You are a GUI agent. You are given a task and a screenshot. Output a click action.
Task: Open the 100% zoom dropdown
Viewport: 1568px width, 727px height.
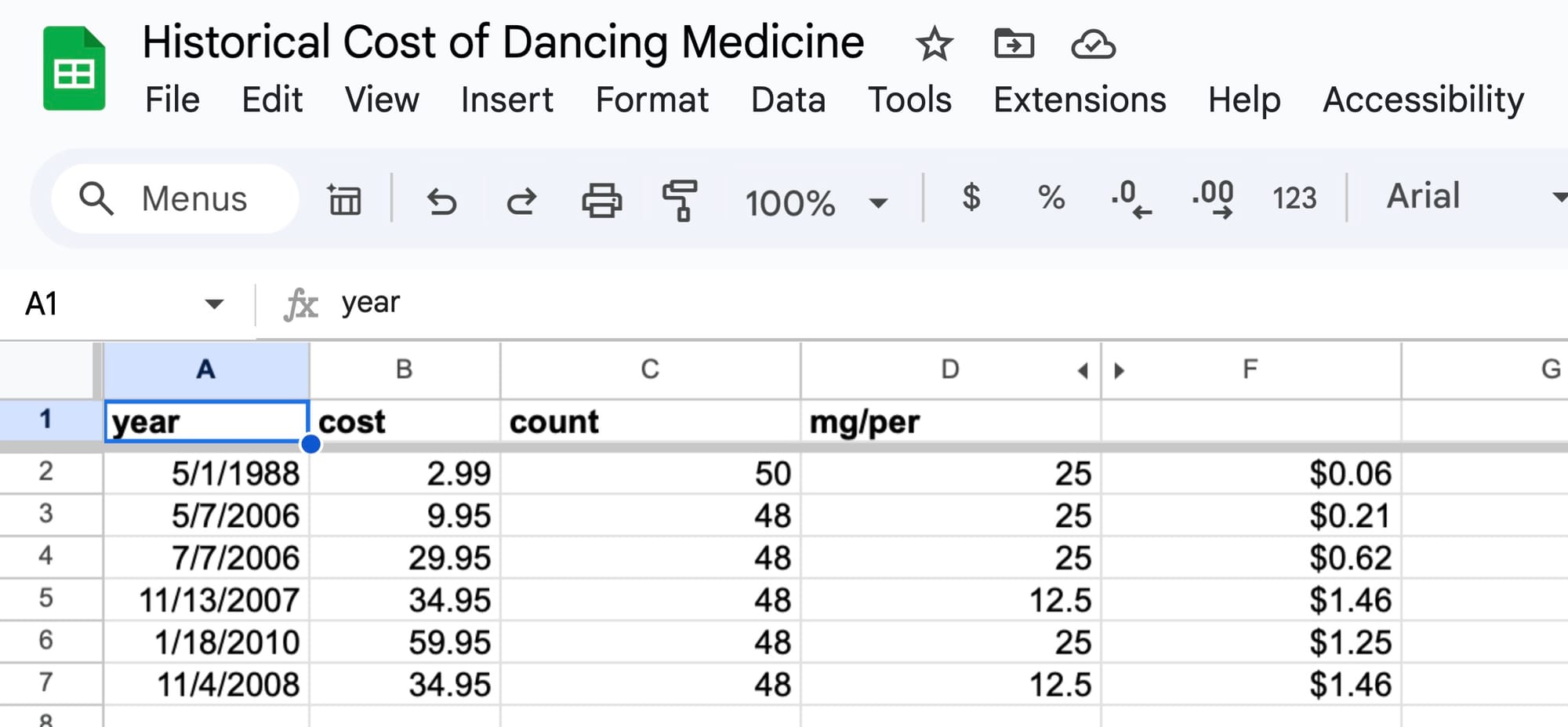pos(815,203)
